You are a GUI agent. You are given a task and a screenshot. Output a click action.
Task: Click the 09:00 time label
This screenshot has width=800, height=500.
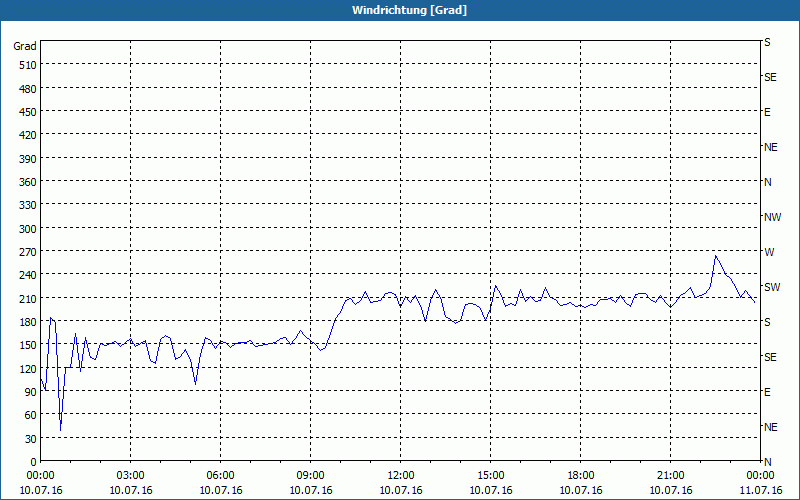311,476
